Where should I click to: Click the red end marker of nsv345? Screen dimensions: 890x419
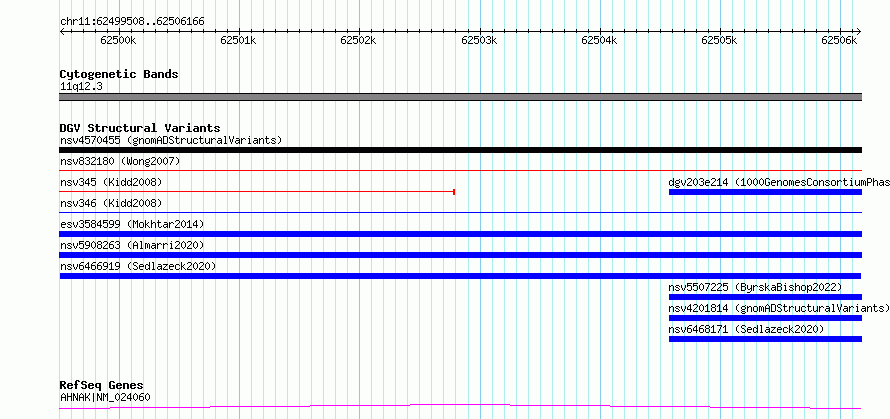pos(454,192)
